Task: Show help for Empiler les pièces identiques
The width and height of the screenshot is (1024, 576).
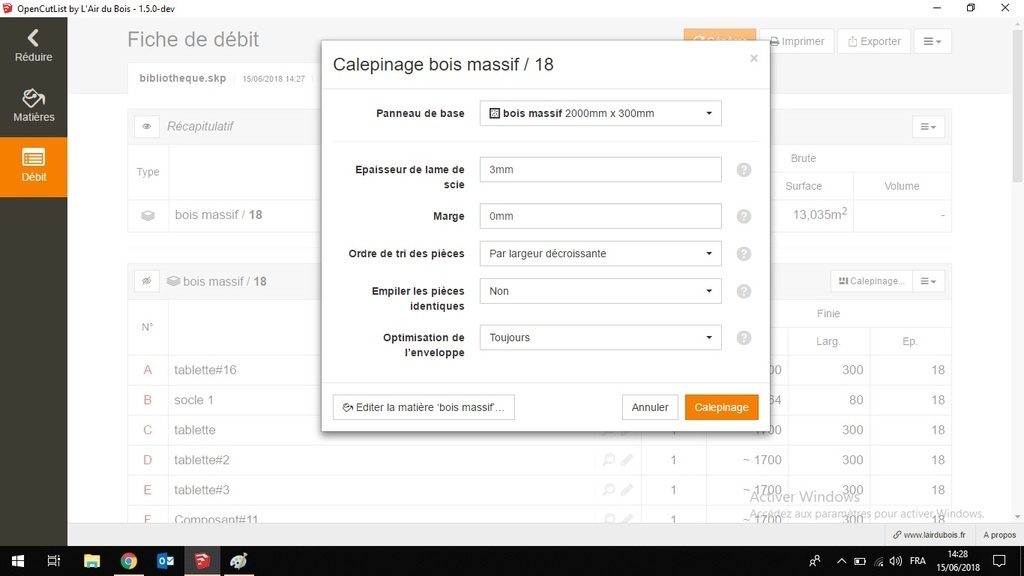Action: point(743,291)
